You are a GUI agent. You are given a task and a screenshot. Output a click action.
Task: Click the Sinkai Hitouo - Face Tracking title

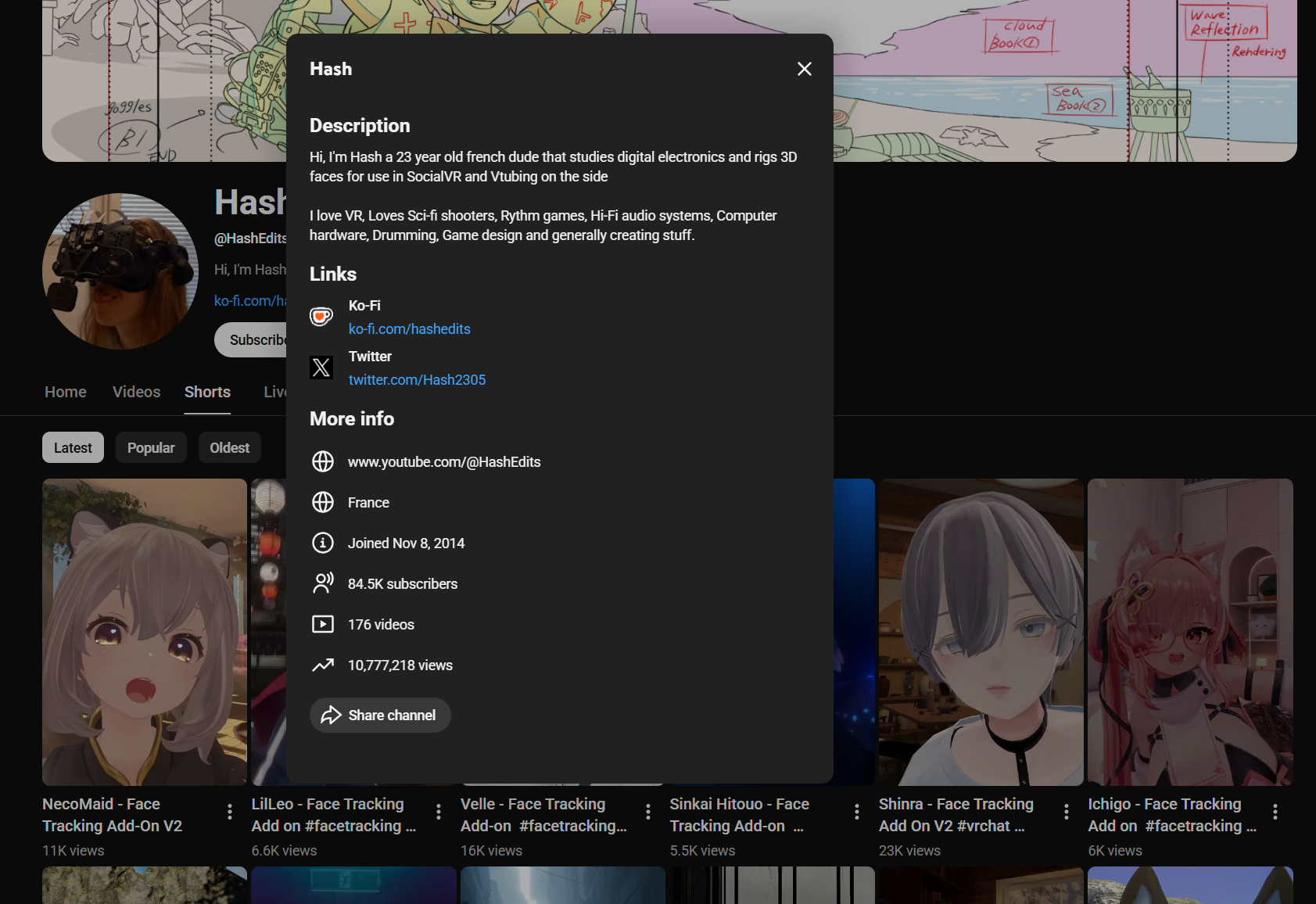740,815
